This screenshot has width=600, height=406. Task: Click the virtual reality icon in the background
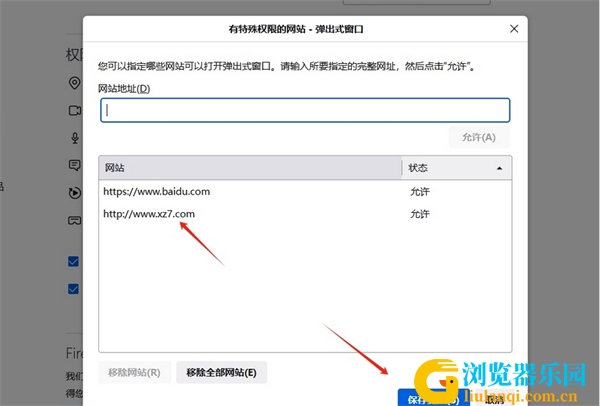pyautogui.click(x=74, y=220)
